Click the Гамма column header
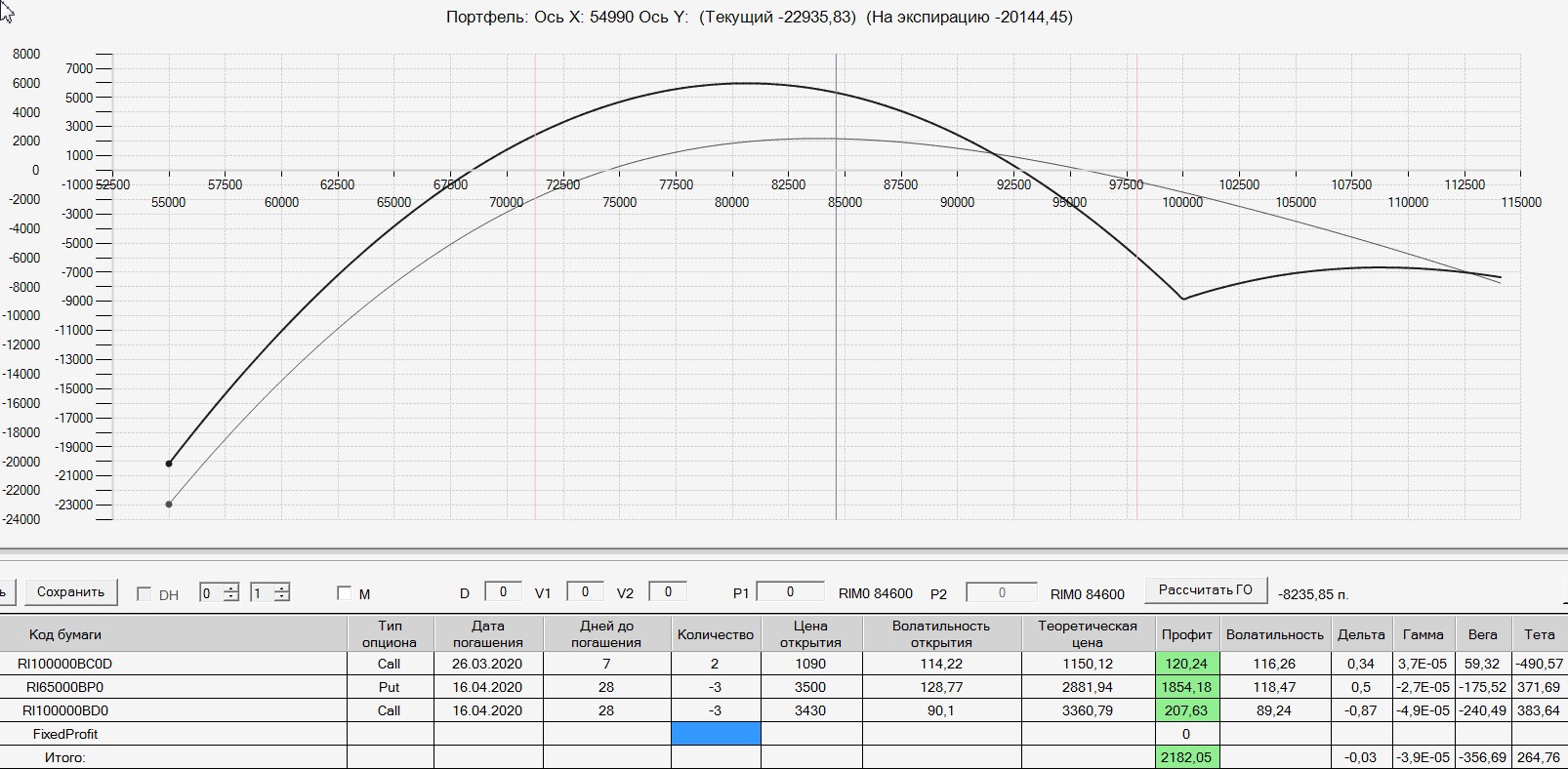 tap(1423, 634)
